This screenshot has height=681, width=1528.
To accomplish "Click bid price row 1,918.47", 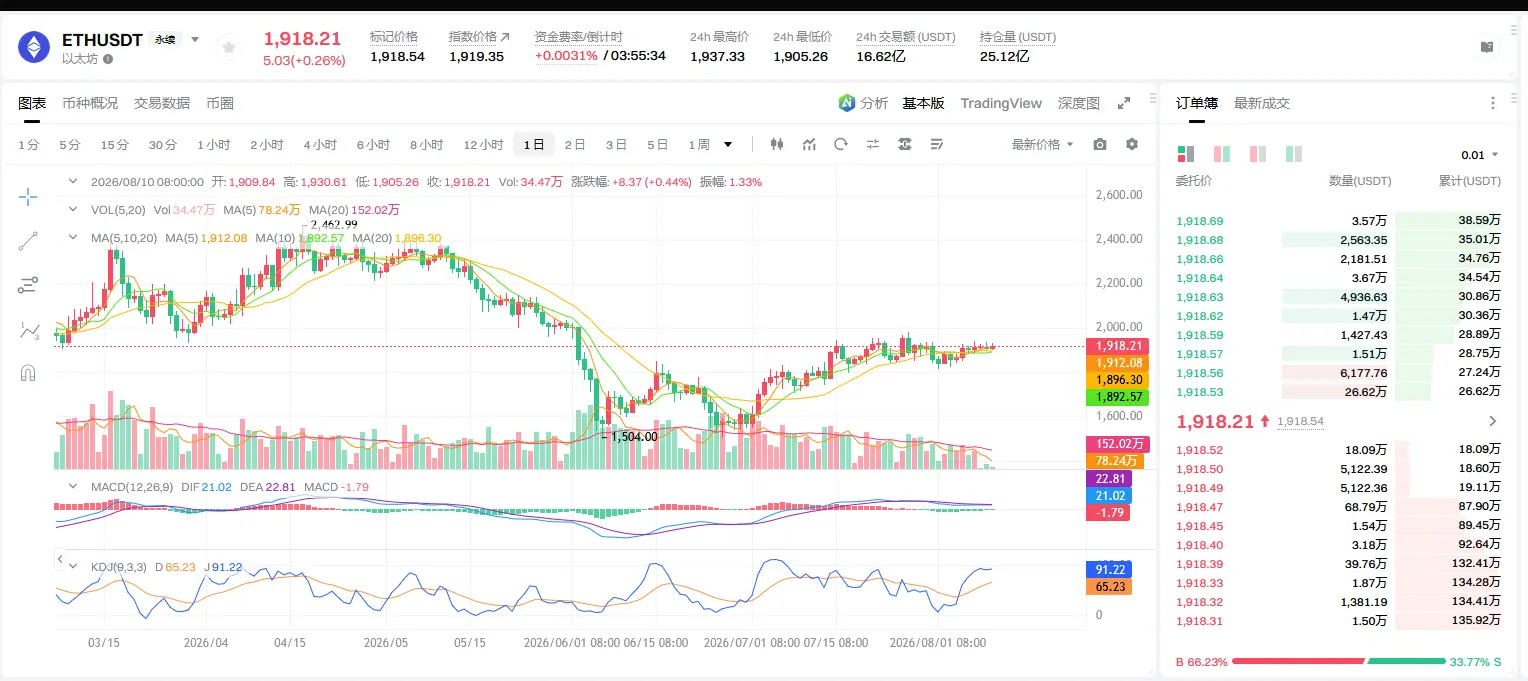I will 1339,507.
